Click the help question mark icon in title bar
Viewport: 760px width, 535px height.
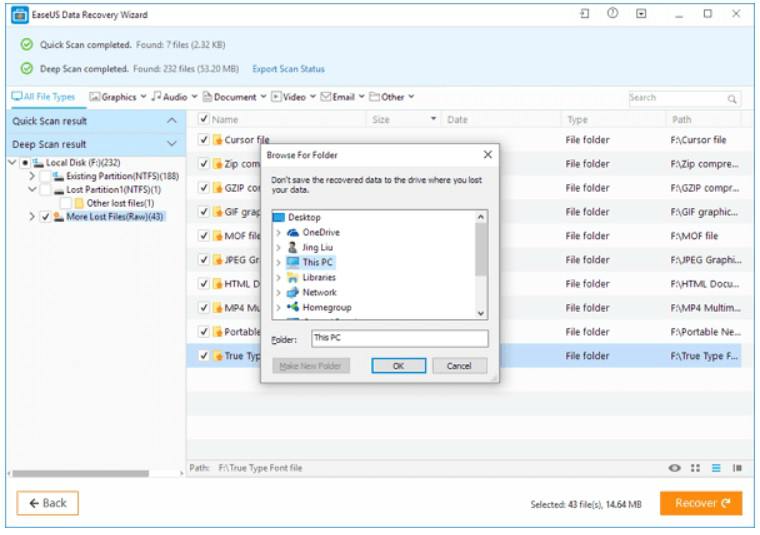[x=612, y=14]
